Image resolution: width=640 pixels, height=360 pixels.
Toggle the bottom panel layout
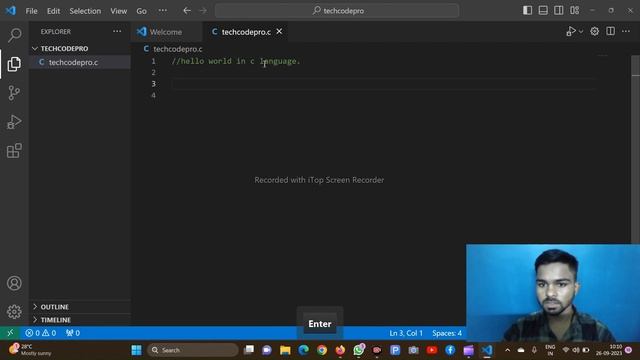click(x=543, y=10)
